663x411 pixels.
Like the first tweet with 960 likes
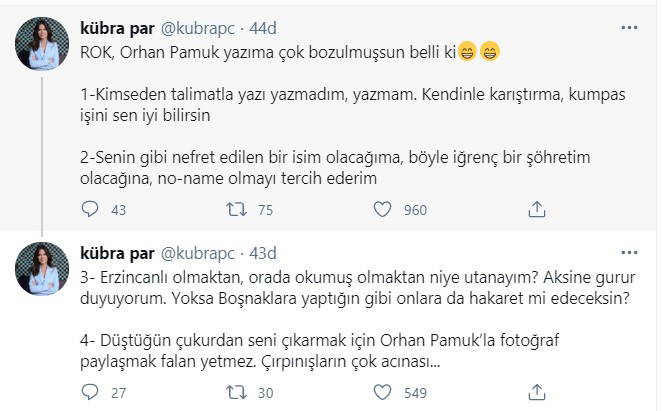[x=381, y=209]
